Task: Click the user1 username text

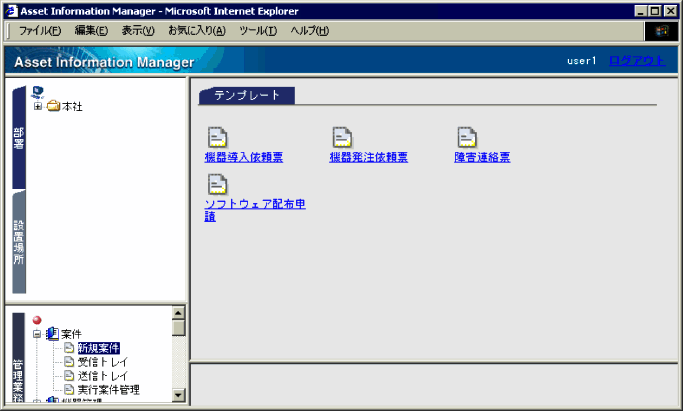Action: 581,61
